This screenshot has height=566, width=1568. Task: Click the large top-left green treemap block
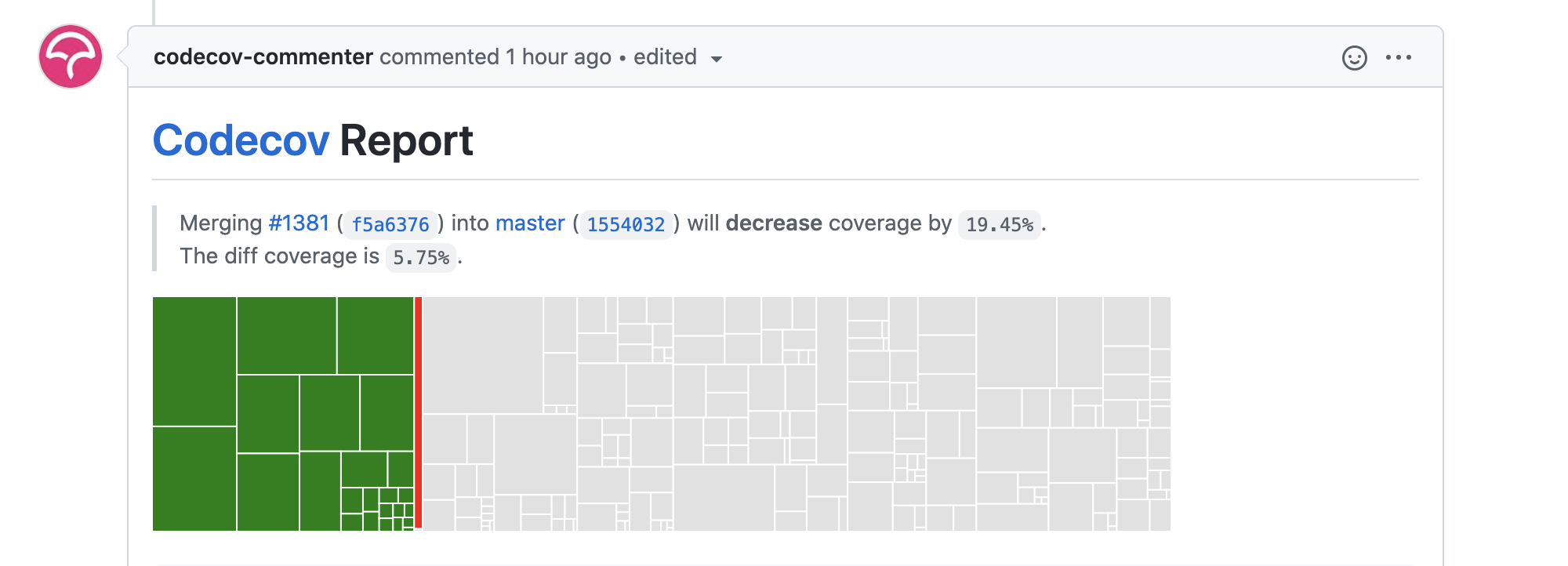click(194, 361)
